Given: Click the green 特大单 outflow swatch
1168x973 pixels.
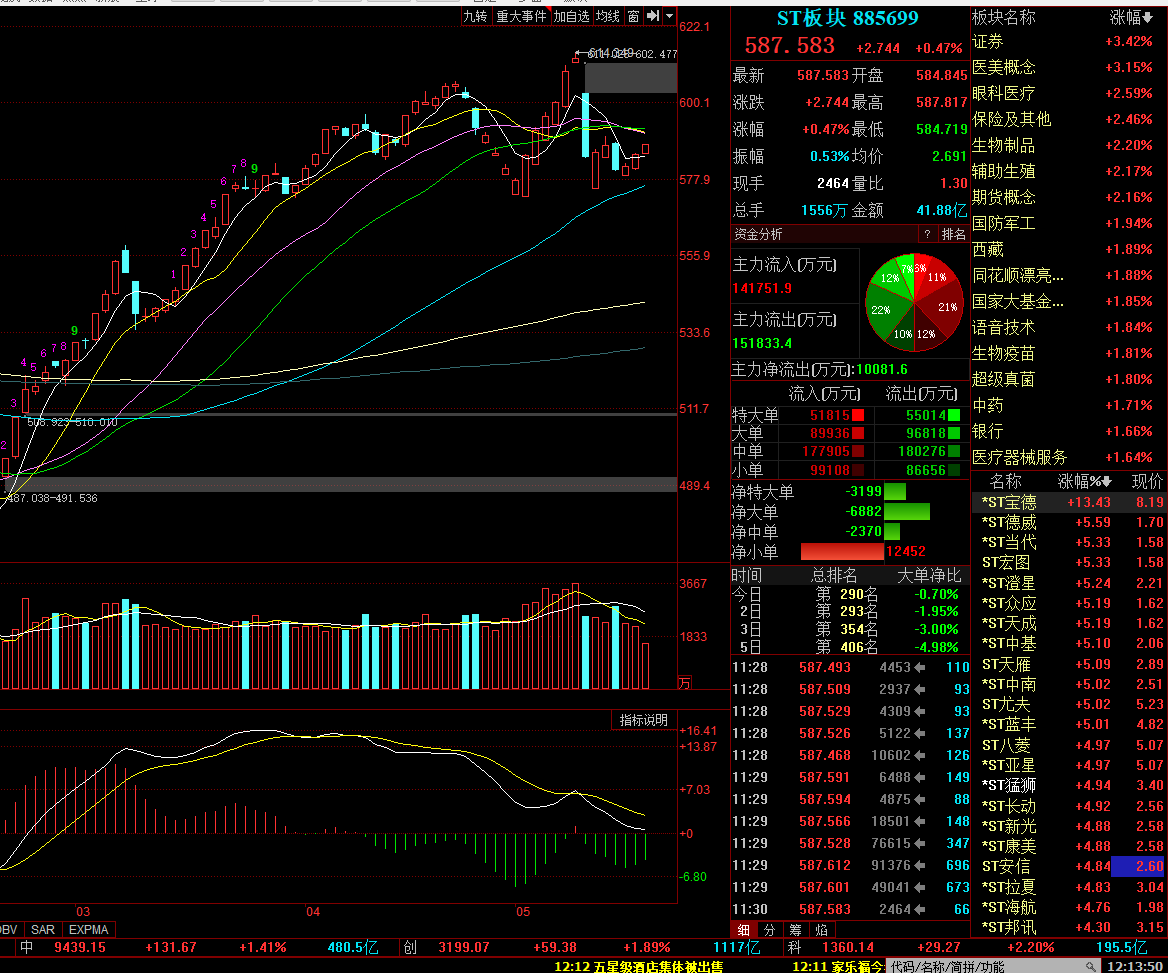Looking at the screenshot, I should (x=953, y=416).
